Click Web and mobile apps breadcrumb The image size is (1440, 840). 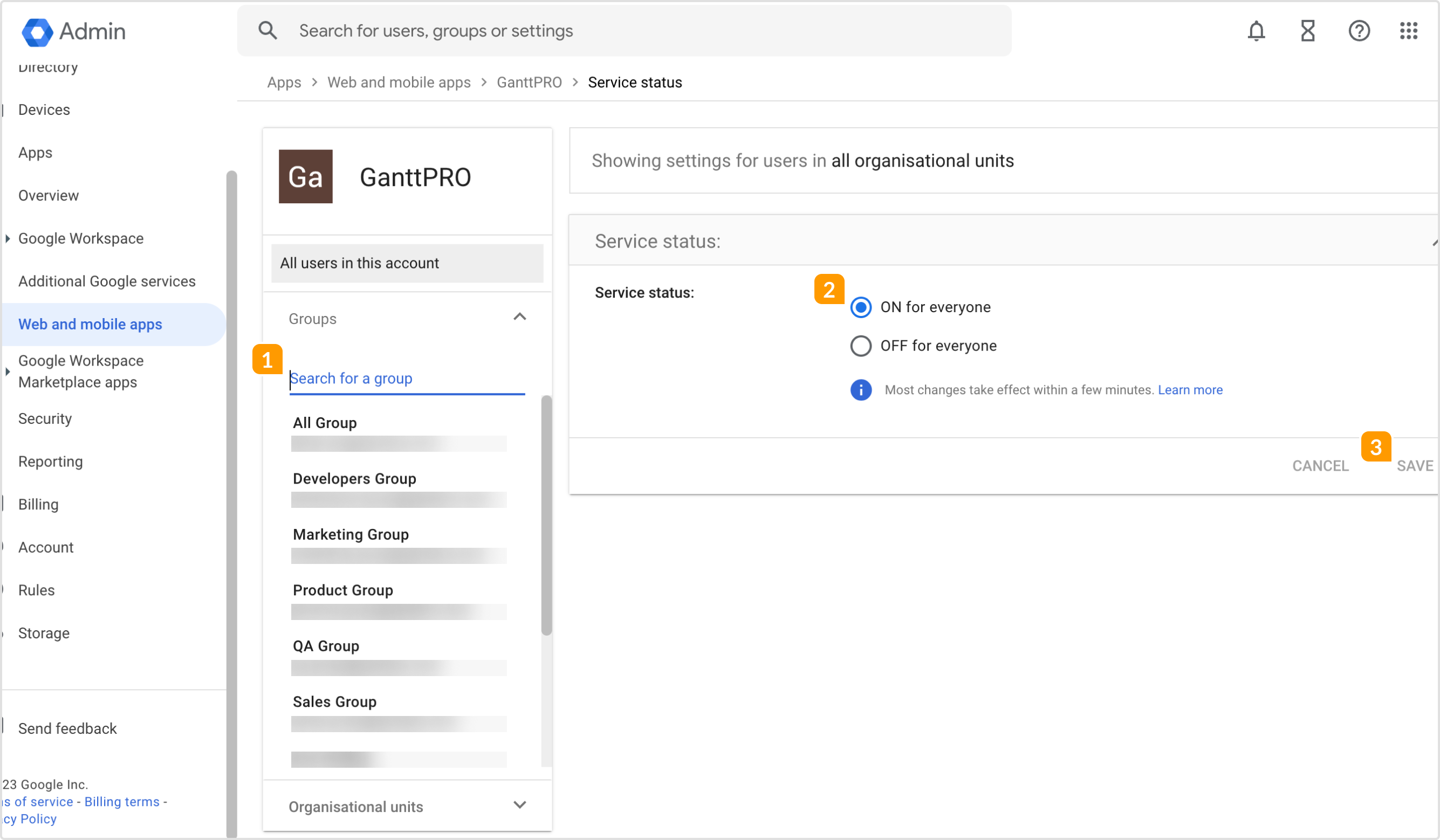click(399, 82)
